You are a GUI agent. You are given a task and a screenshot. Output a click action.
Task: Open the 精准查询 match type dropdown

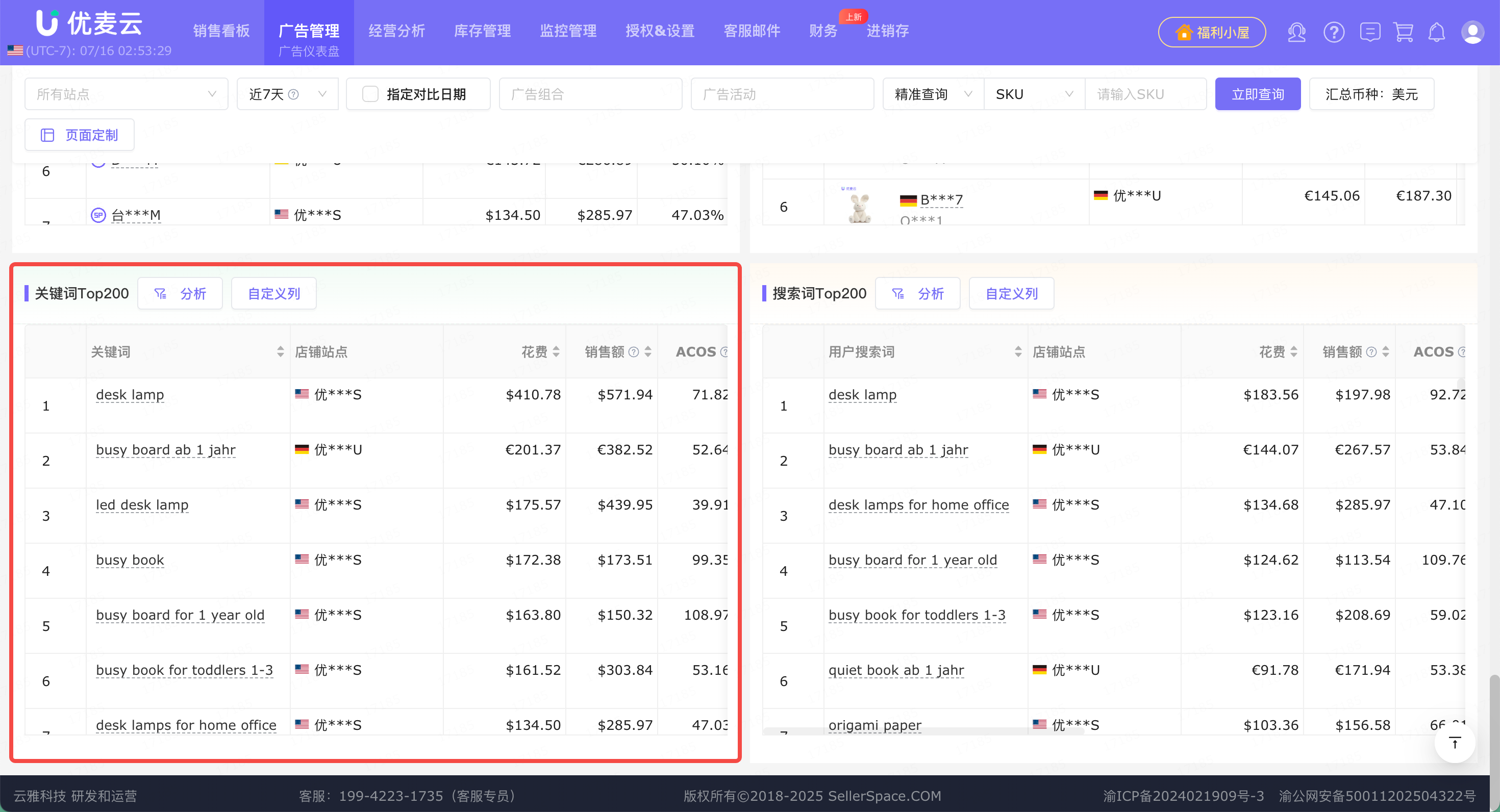[x=934, y=94]
